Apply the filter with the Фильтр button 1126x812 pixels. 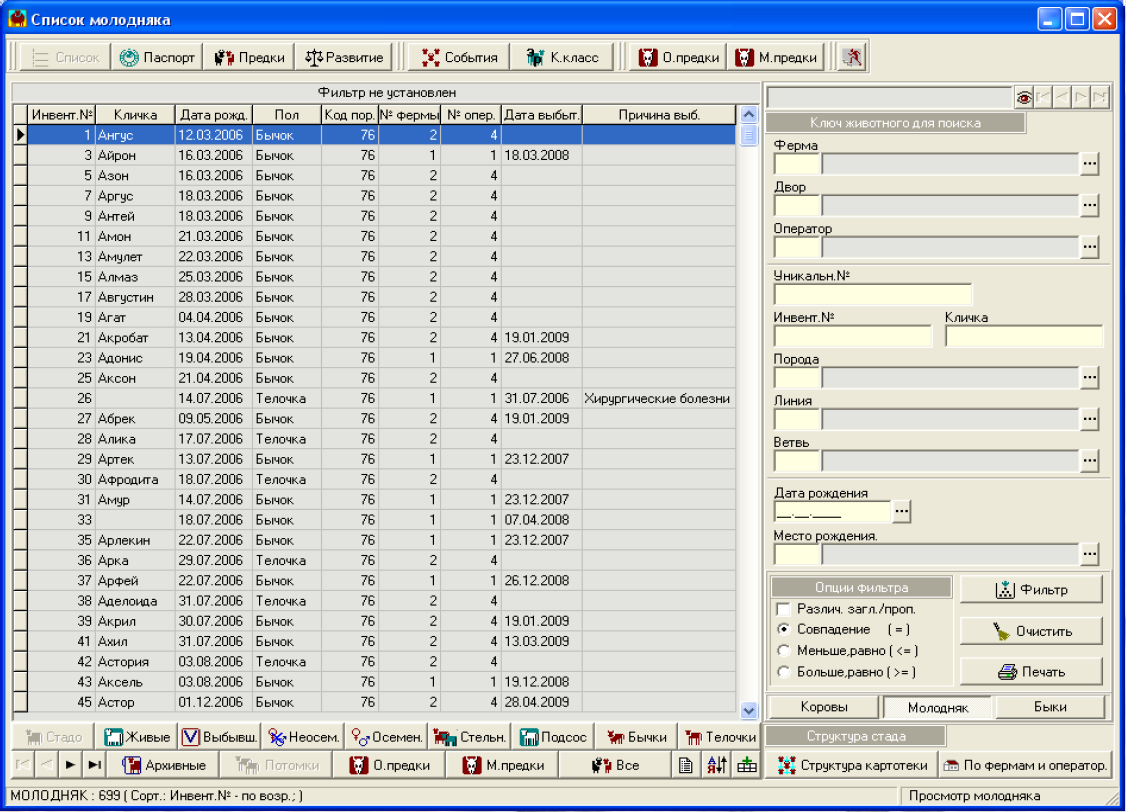[1031, 590]
